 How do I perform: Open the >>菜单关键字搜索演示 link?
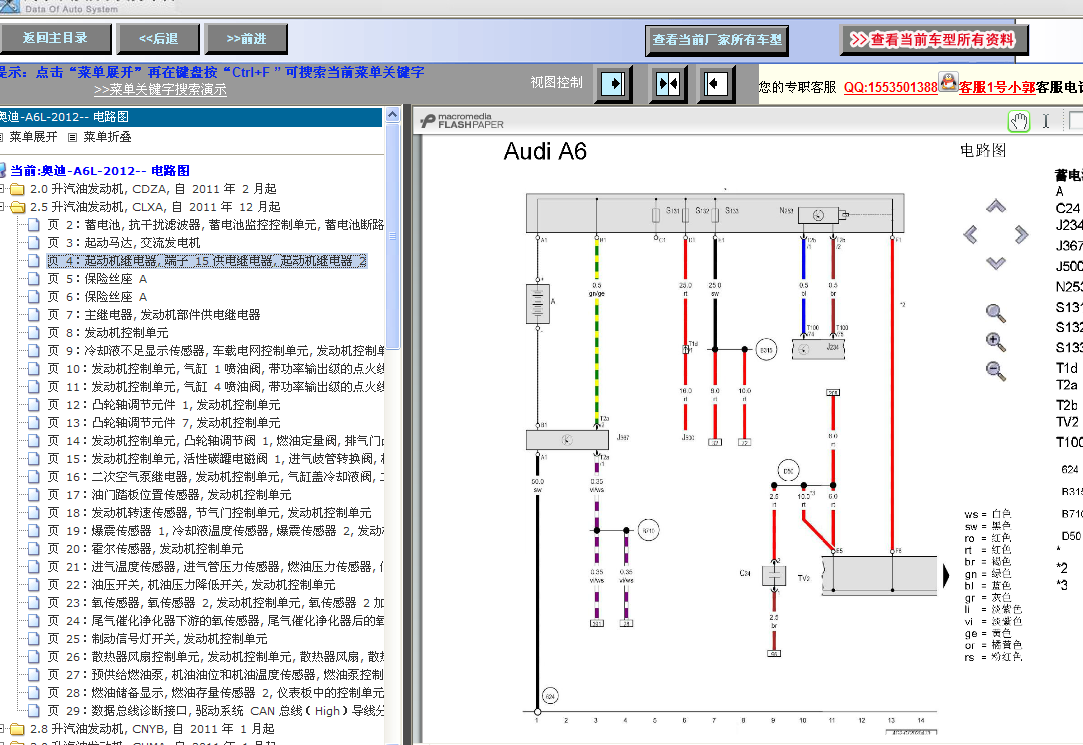point(160,90)
